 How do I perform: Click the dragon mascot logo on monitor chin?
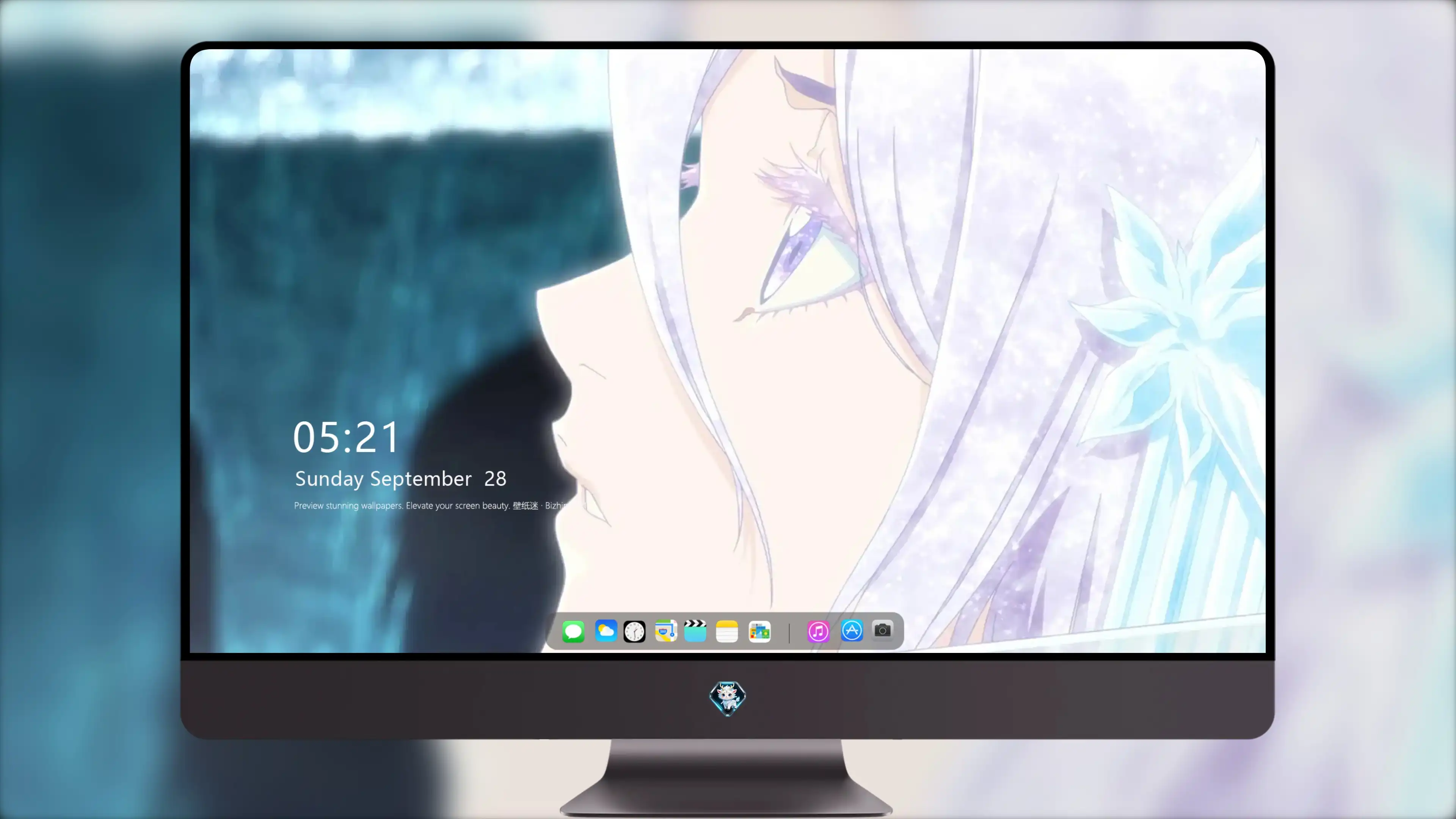(728, 698)
